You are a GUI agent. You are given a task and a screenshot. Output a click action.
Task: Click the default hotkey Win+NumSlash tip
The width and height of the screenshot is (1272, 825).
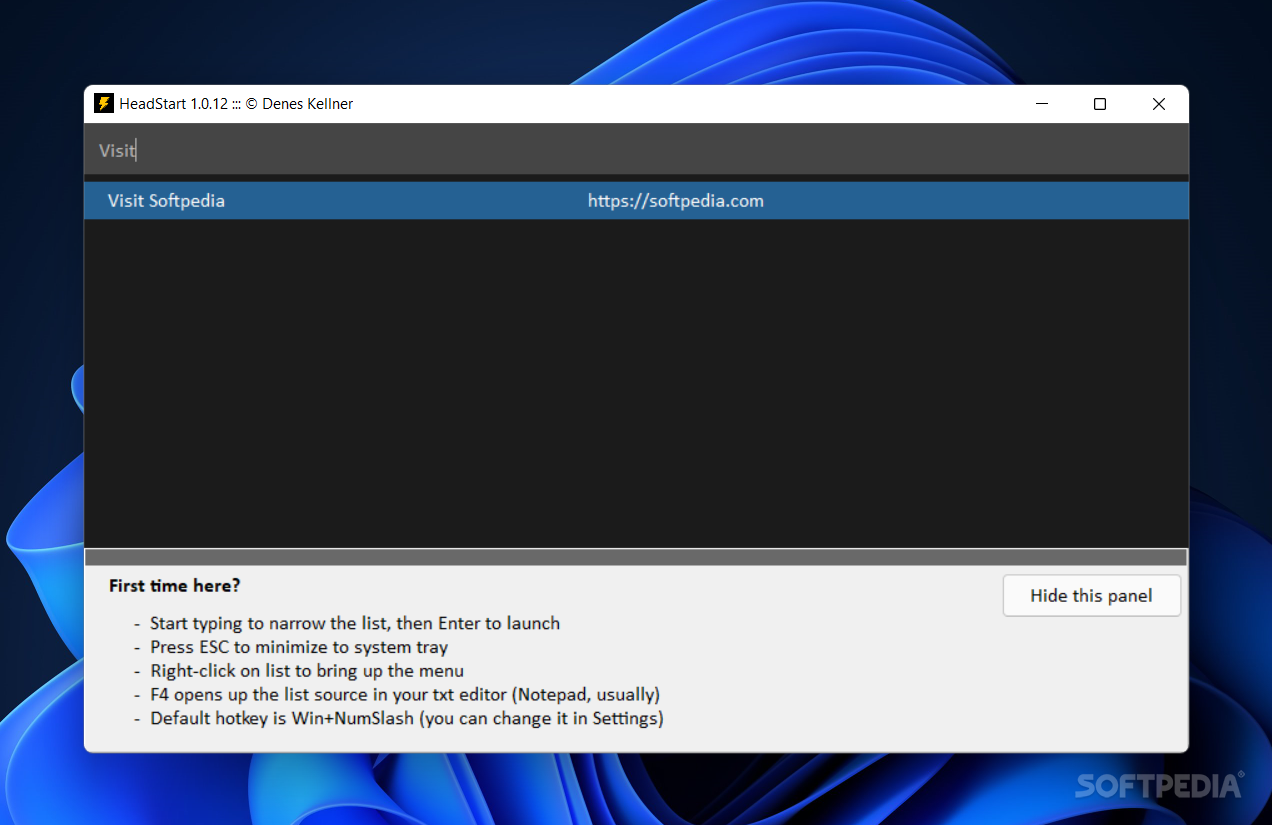[407, 719]
